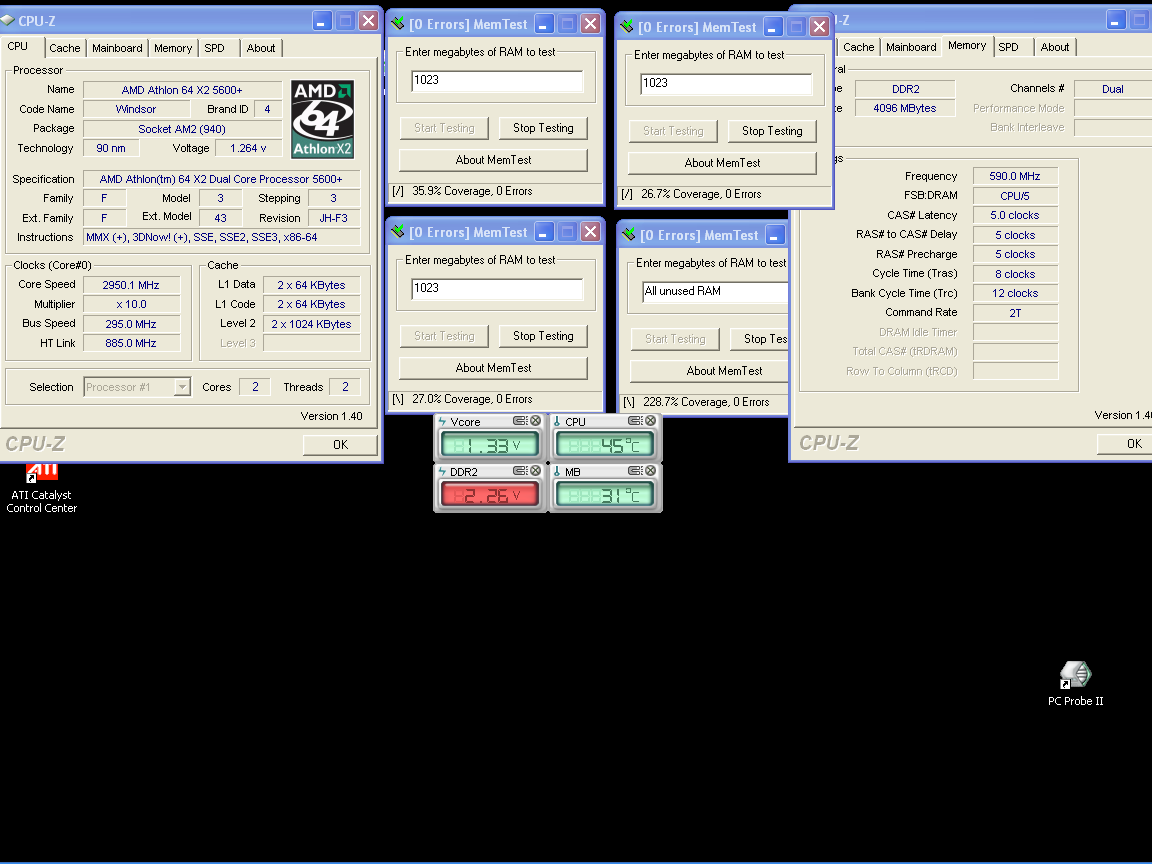Image resolution: width=1152 pixels, height=864 pixels.
Task: Click the magnet dock icon on CPU temperature widget
Action: click(635, 421)
